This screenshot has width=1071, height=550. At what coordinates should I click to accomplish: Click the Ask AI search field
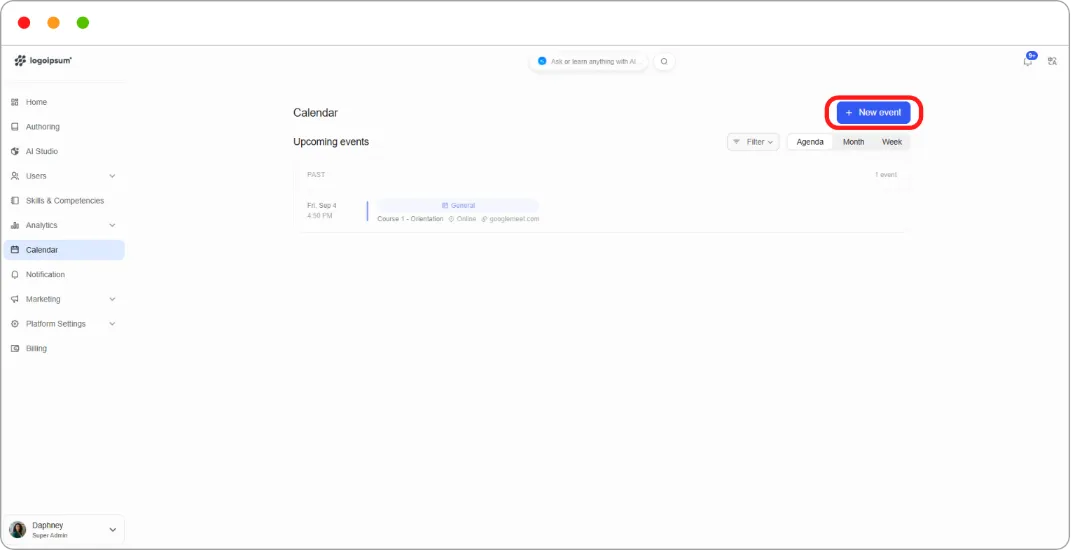tap(589, 61)
